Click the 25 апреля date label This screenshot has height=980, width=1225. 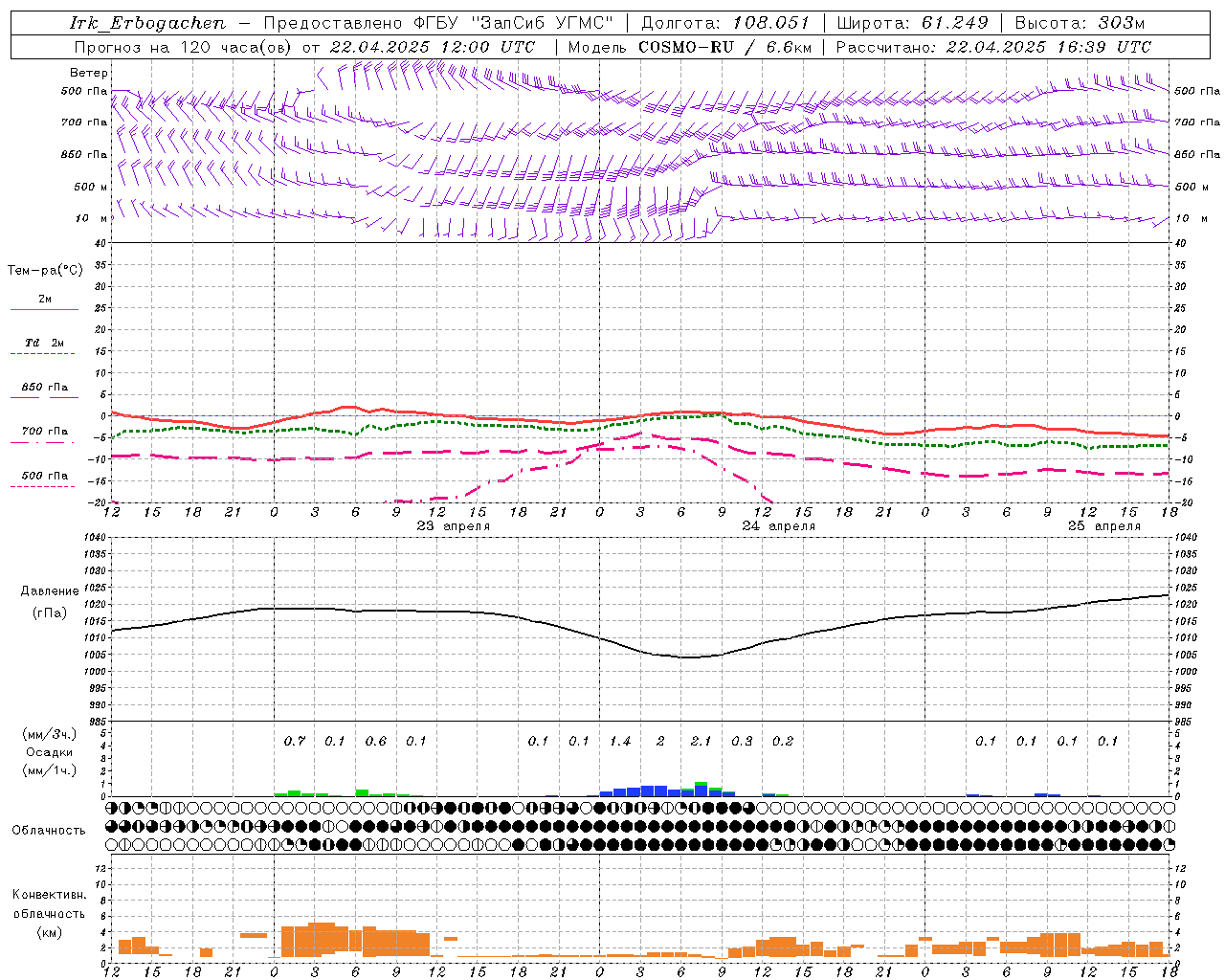(x=1103, y=526)
